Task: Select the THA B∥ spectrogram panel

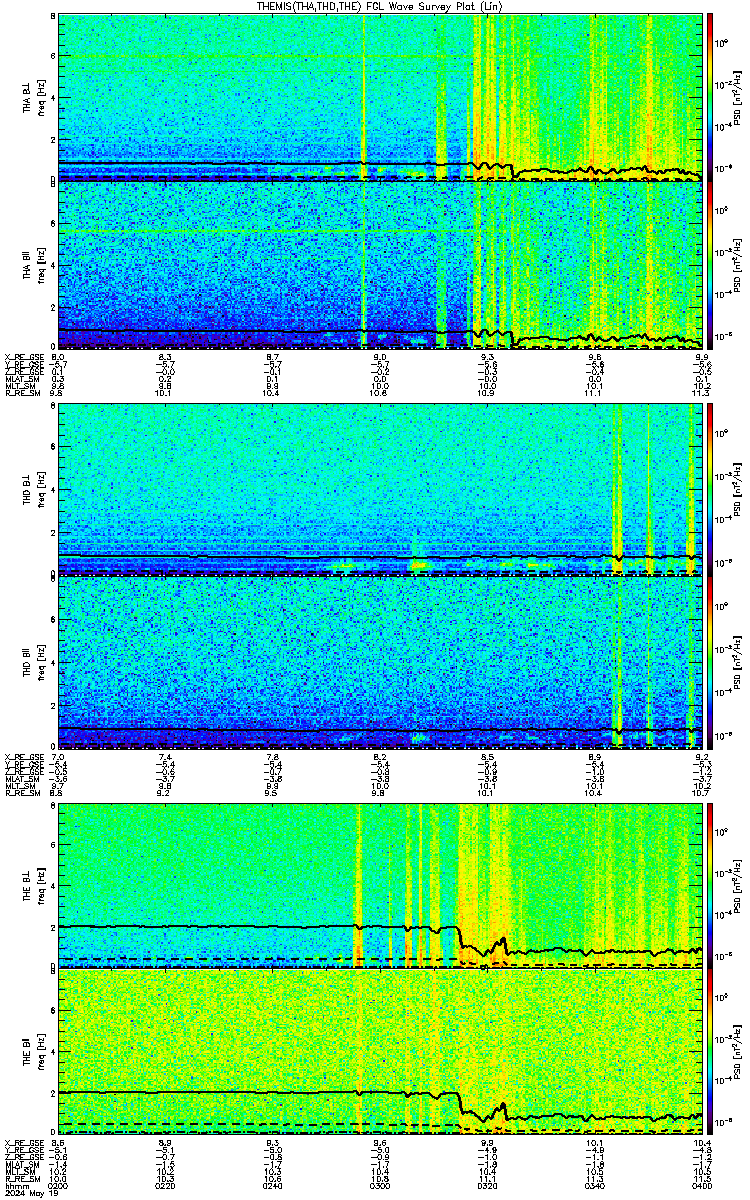Action: pos(380,265)
